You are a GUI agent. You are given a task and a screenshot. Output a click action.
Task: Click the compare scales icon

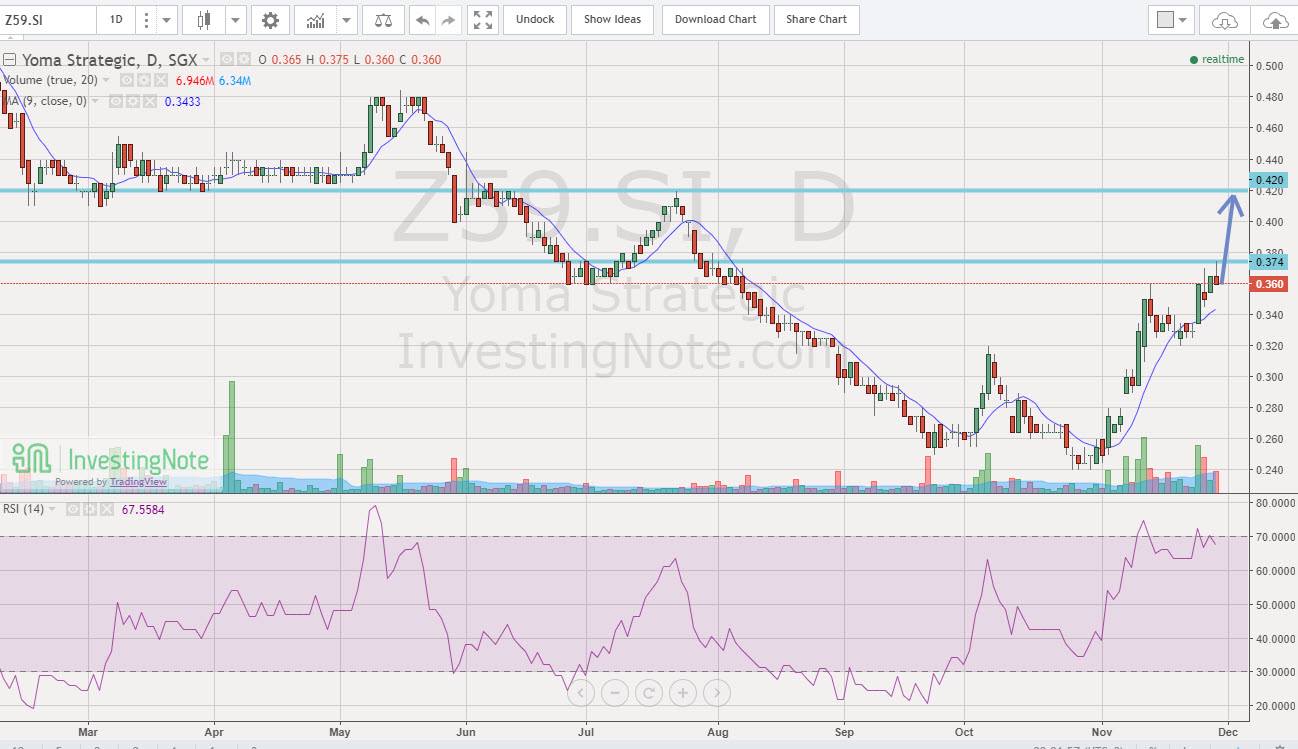(383, 19)
